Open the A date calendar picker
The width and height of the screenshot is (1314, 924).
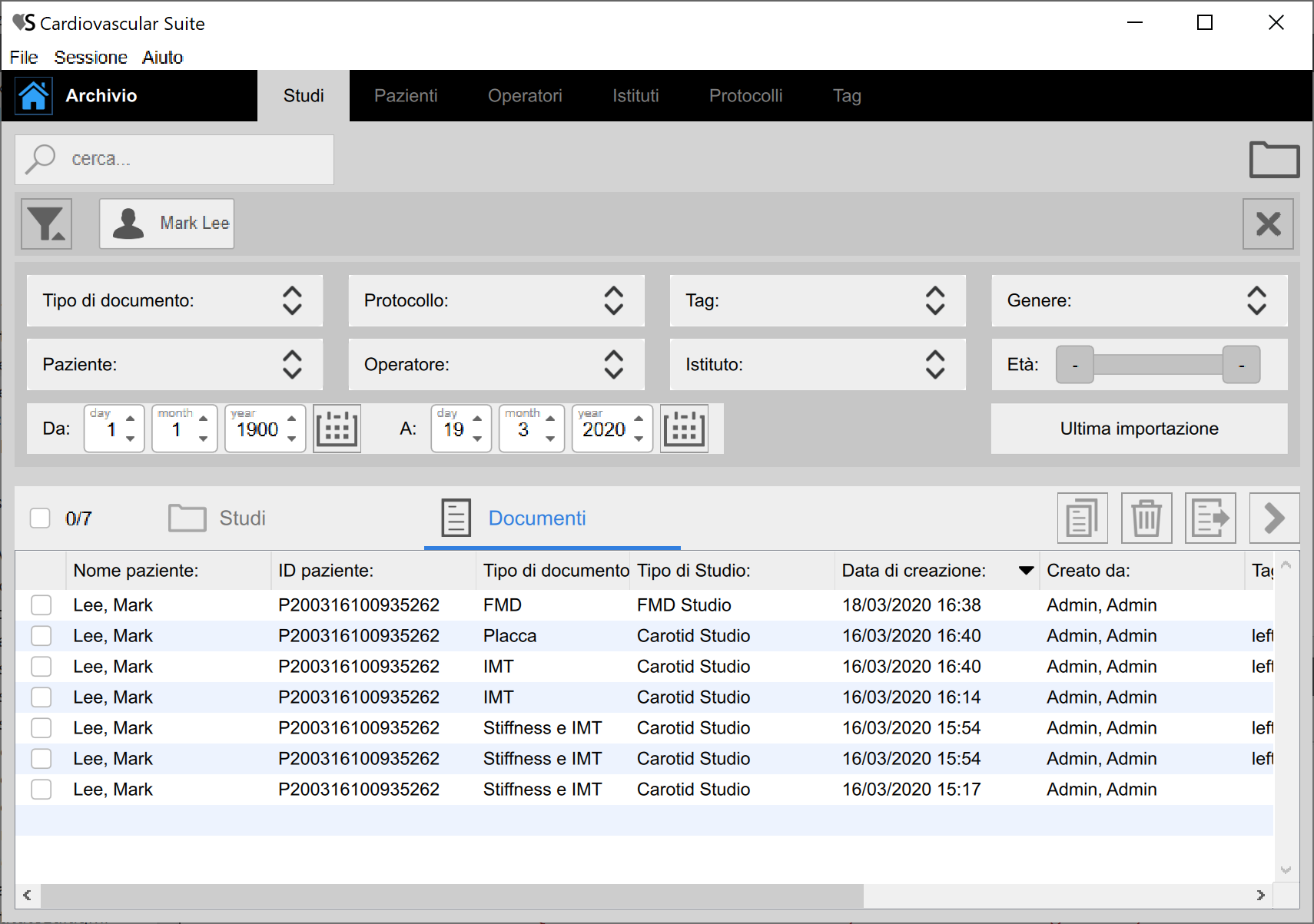click(x=684, y=429)
